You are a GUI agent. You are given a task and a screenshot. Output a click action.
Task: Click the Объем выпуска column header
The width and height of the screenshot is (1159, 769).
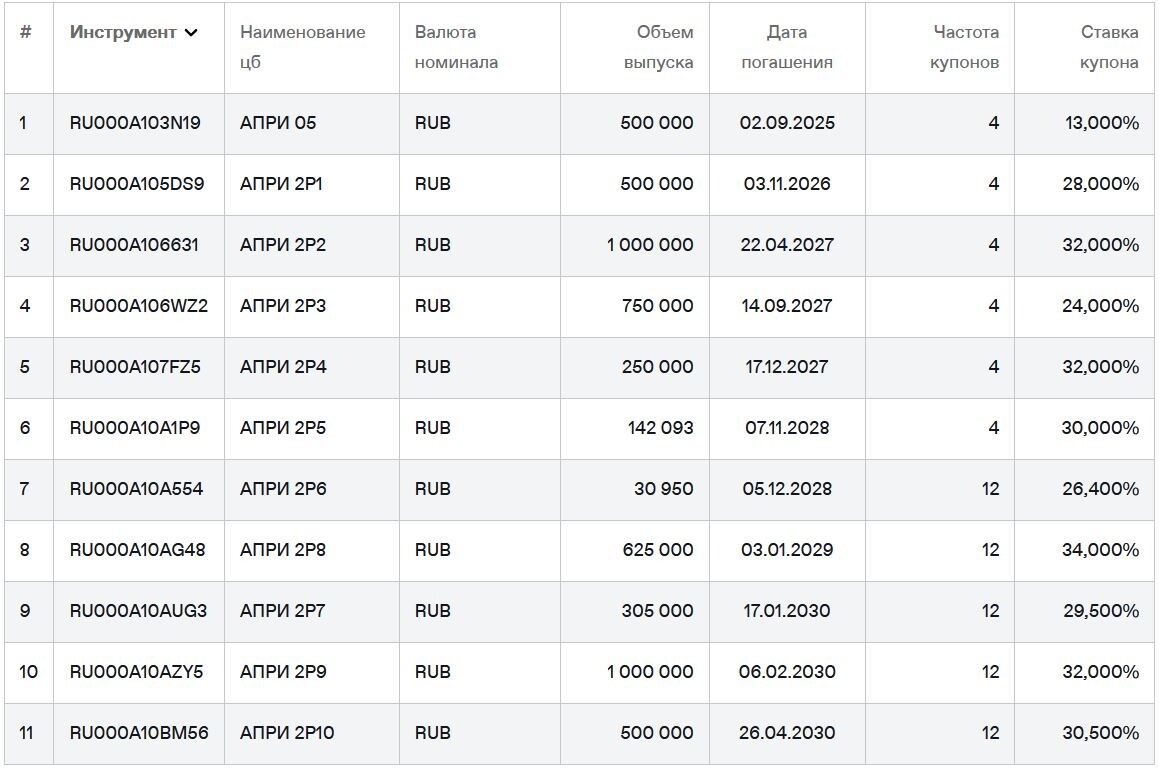[655, 47]
